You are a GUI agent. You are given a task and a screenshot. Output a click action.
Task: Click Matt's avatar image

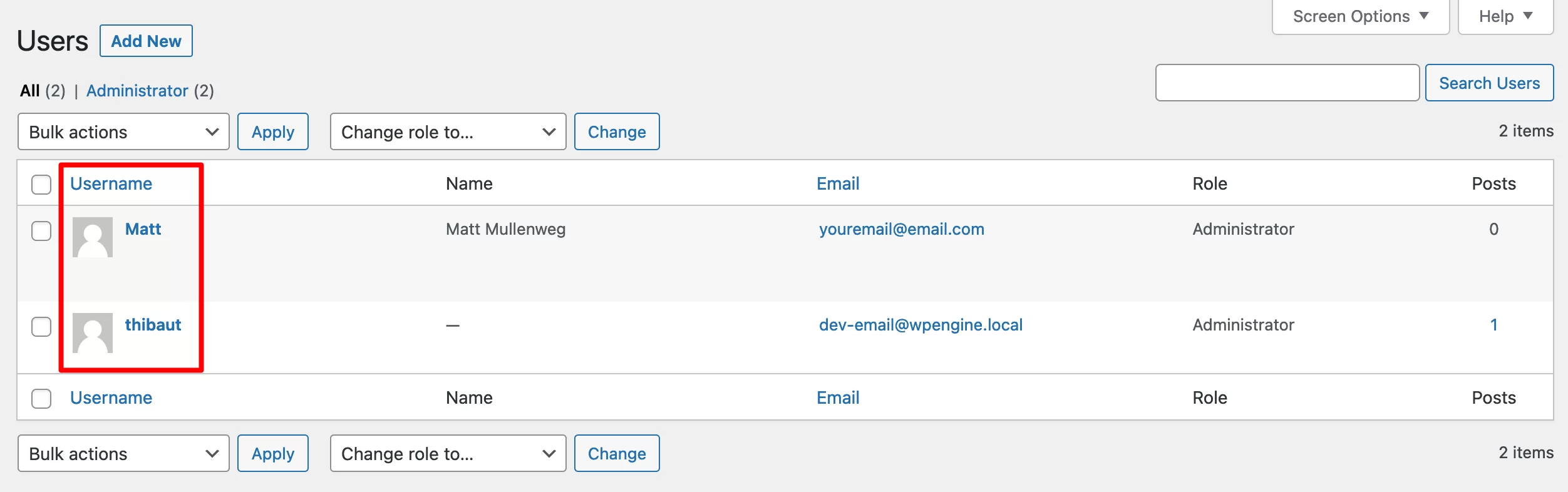click(x=93, y=237)
